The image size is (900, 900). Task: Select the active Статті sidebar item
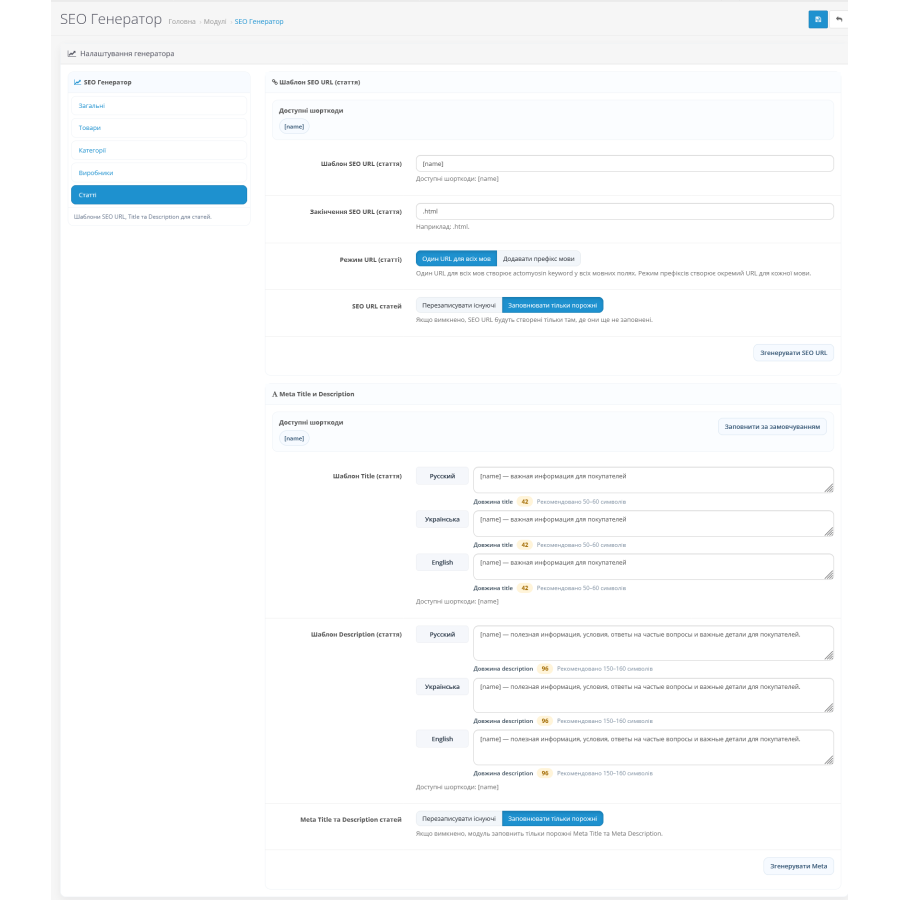tap(159, 195)
